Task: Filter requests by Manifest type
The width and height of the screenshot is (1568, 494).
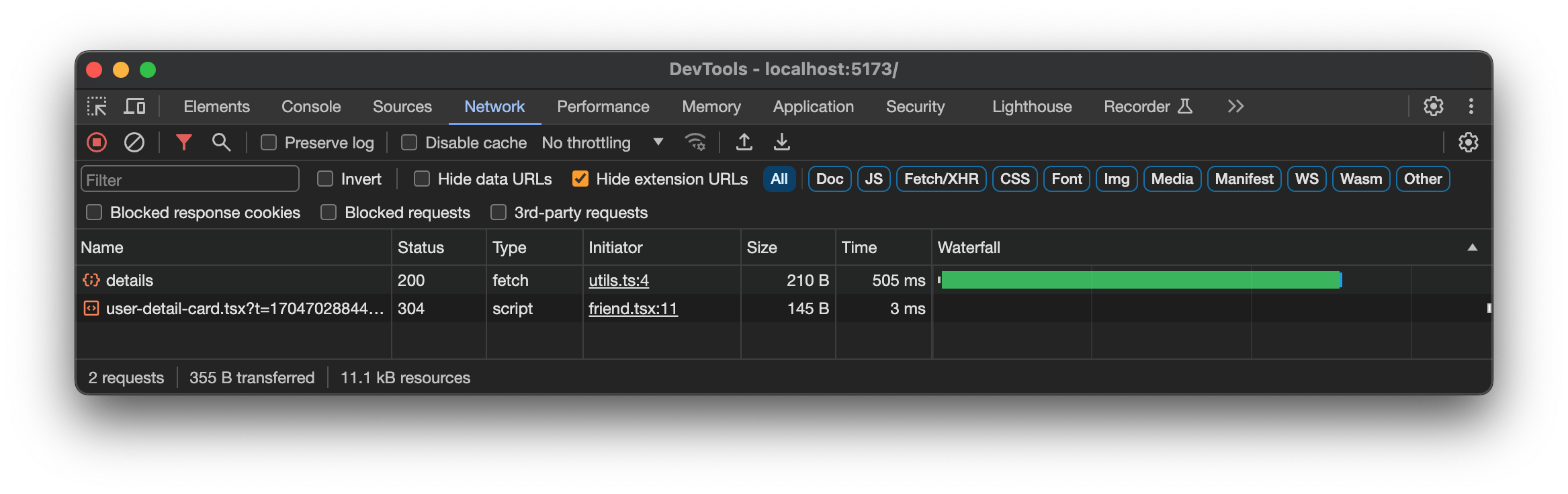Action: pos(1244,179)
